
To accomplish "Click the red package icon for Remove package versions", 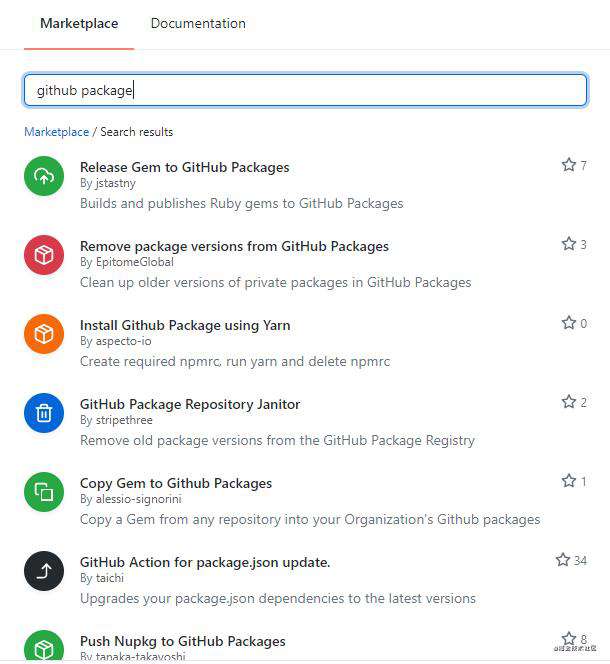I will tap(44, 255).
